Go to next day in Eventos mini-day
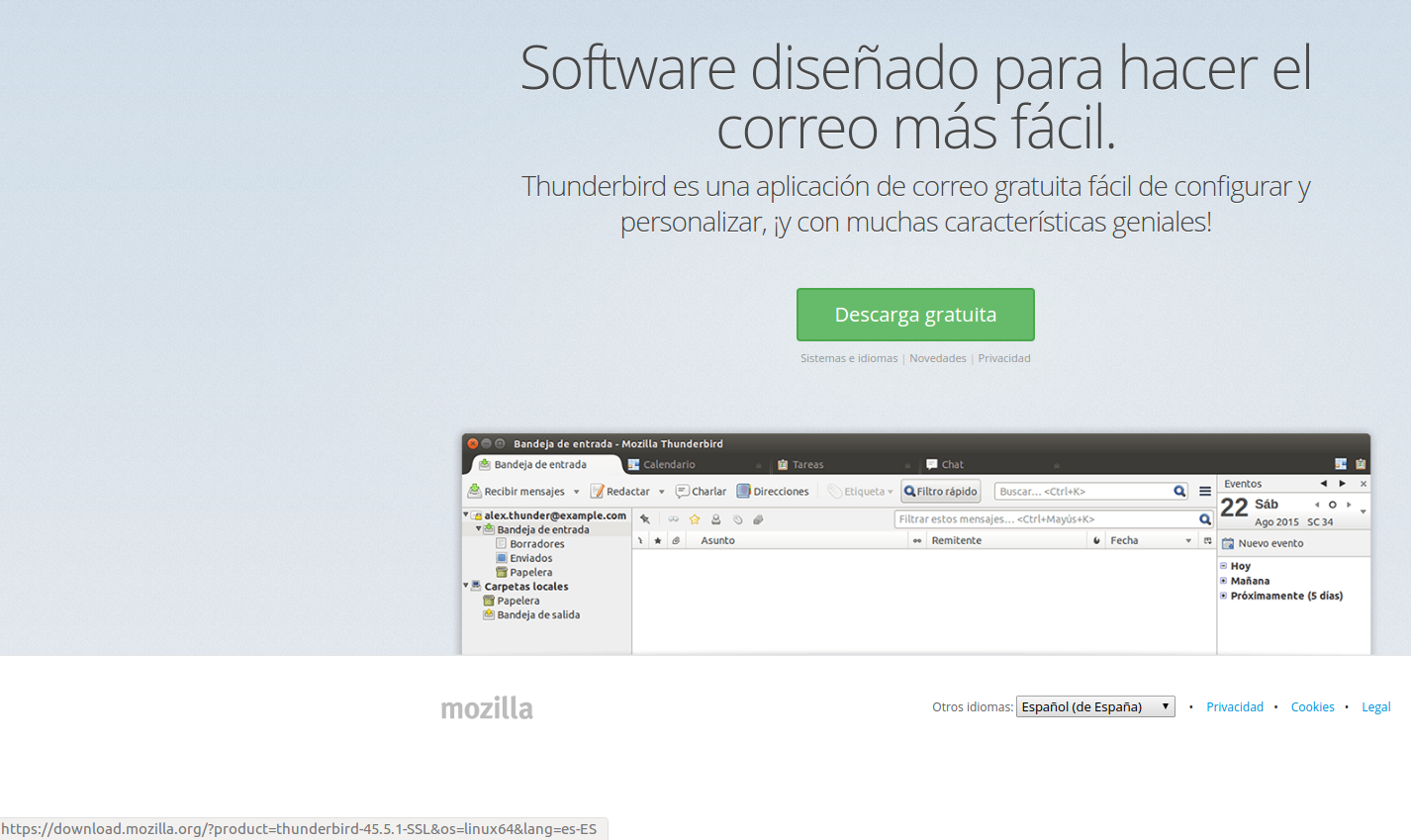 click(1348, 505)
